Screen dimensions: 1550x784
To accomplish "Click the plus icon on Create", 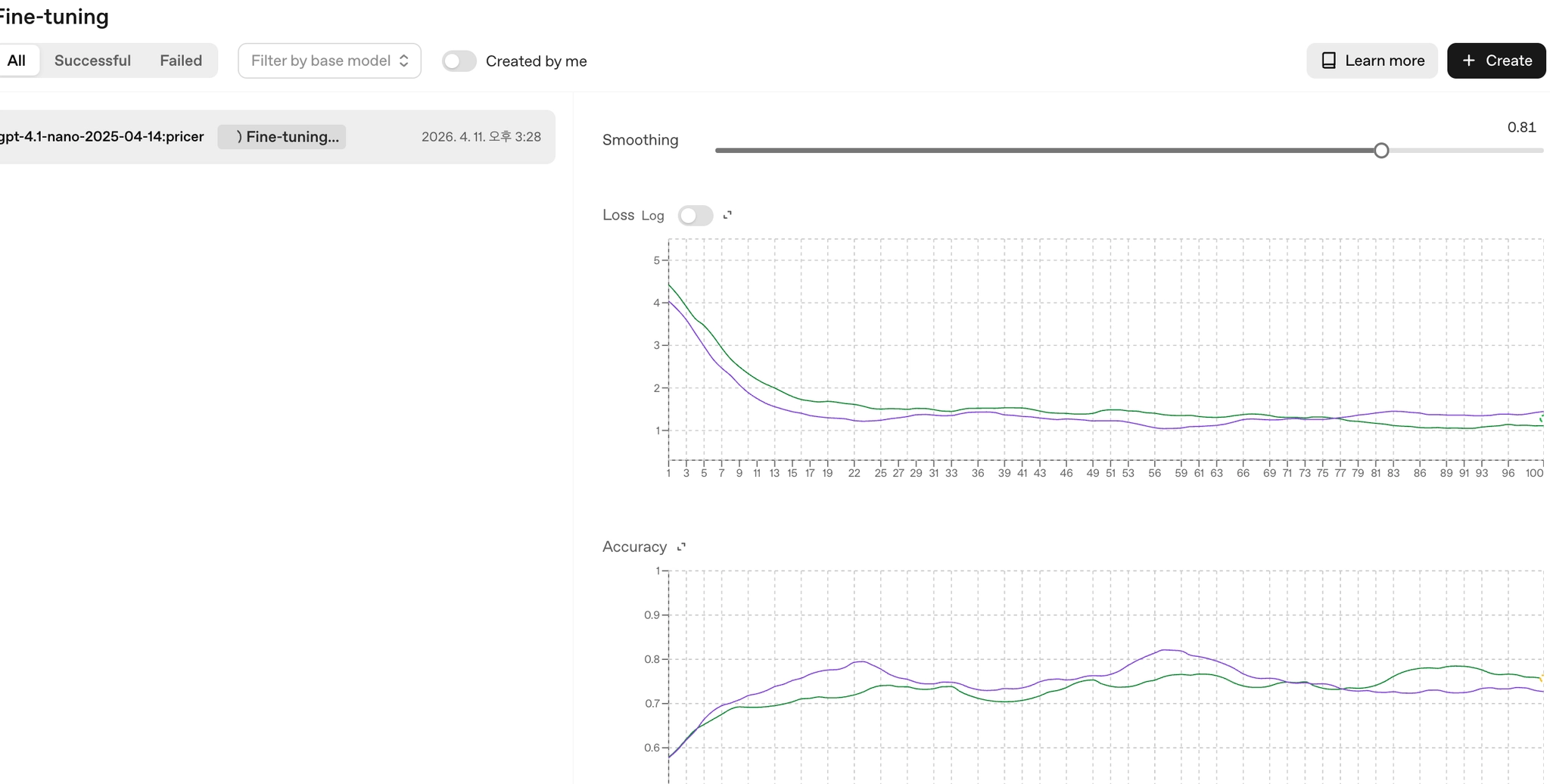I will click(x=1468, y=61).
